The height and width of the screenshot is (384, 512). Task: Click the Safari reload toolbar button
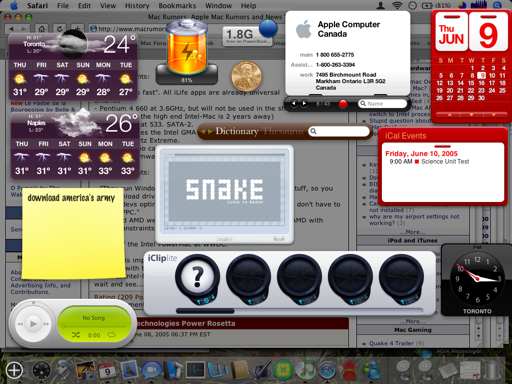click(59, 29)
